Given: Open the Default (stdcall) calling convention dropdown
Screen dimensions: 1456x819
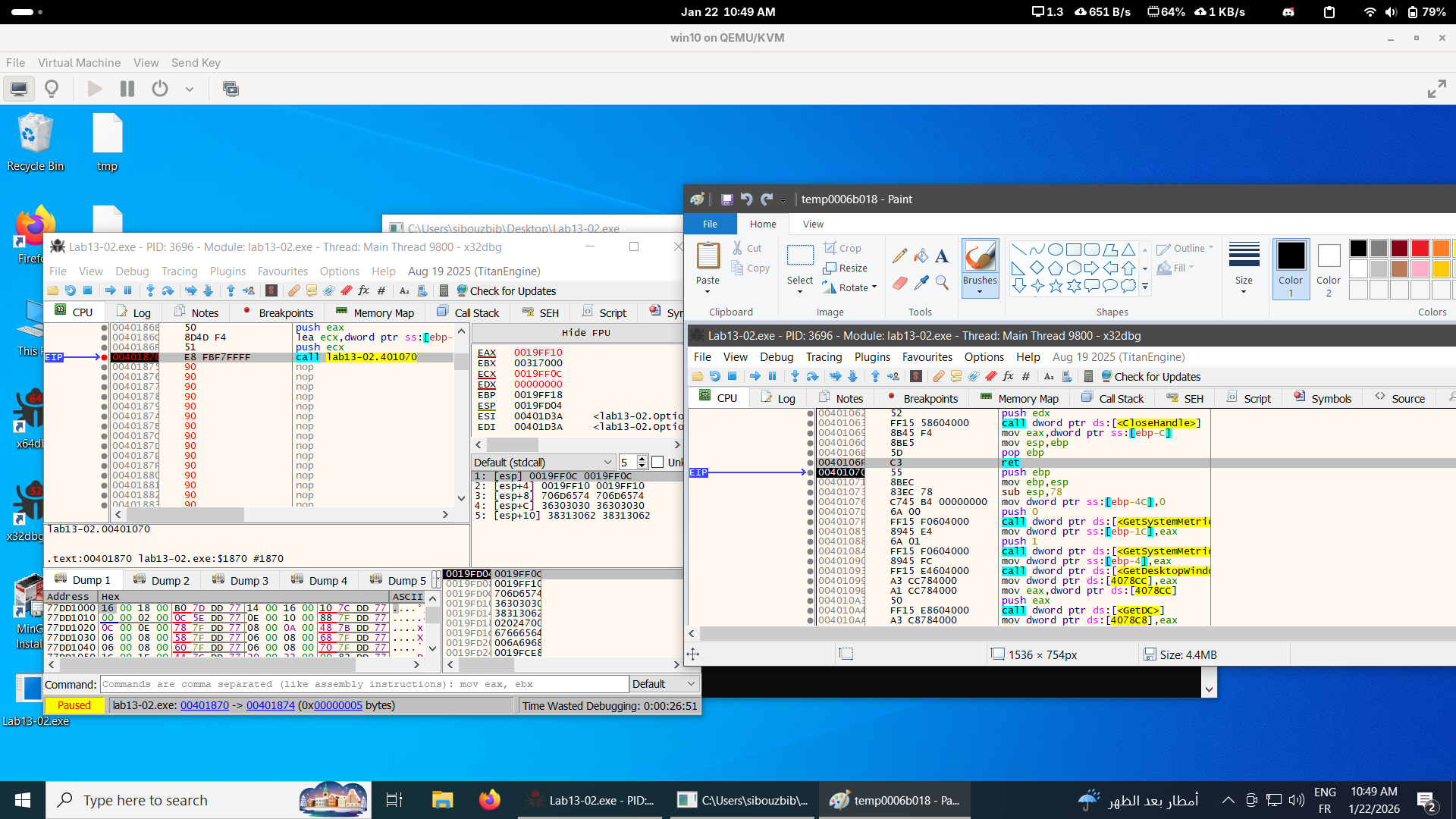Looking at the screenshot, I should point(543,463).
